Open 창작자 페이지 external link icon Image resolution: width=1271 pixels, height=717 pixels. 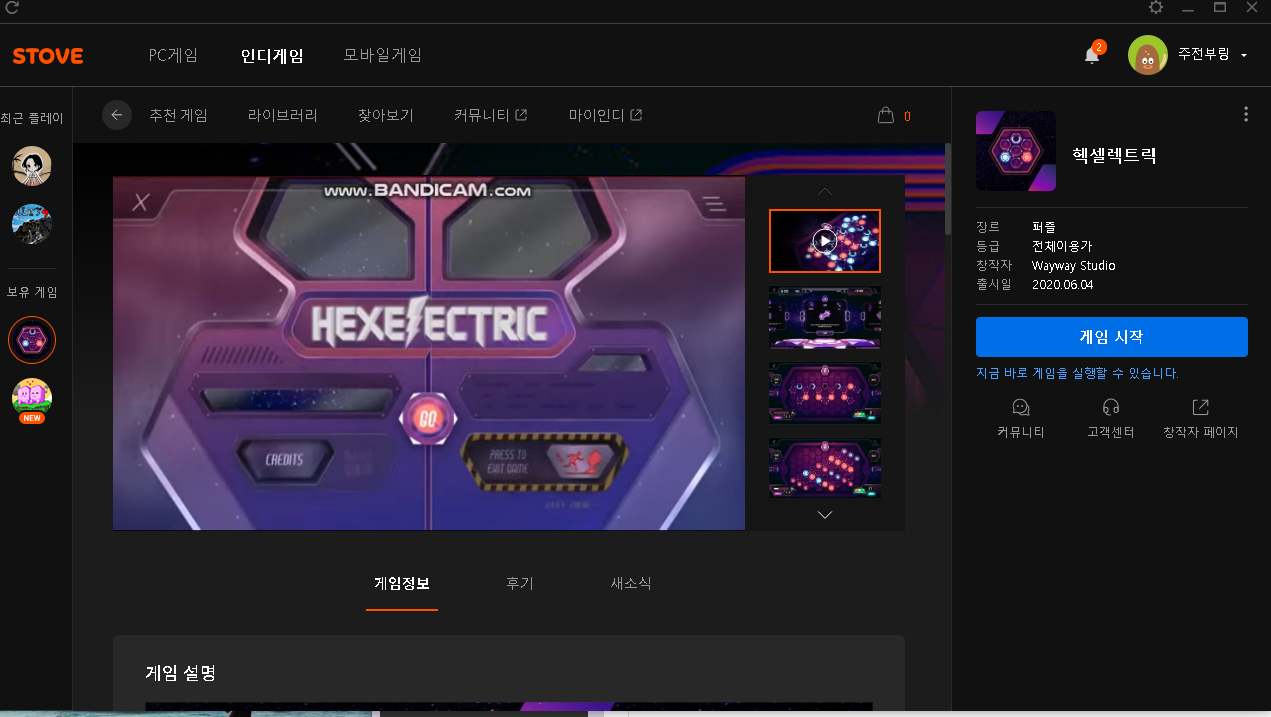coord(1200,408)
